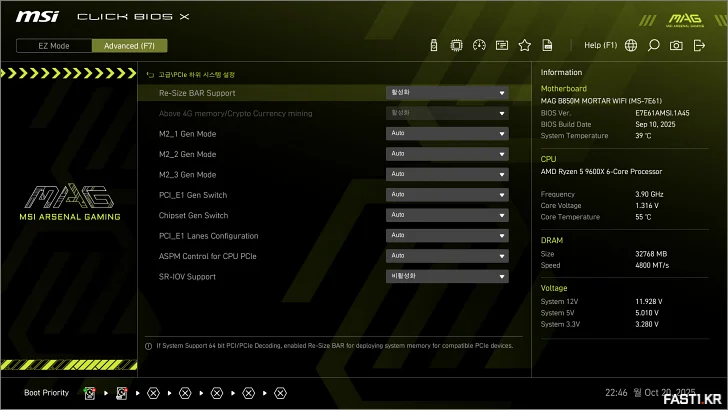The height and width of the screenshot is (410, 728).
Task: Expand the M2_2 Gen Mode dropdown
Action: 447,154
